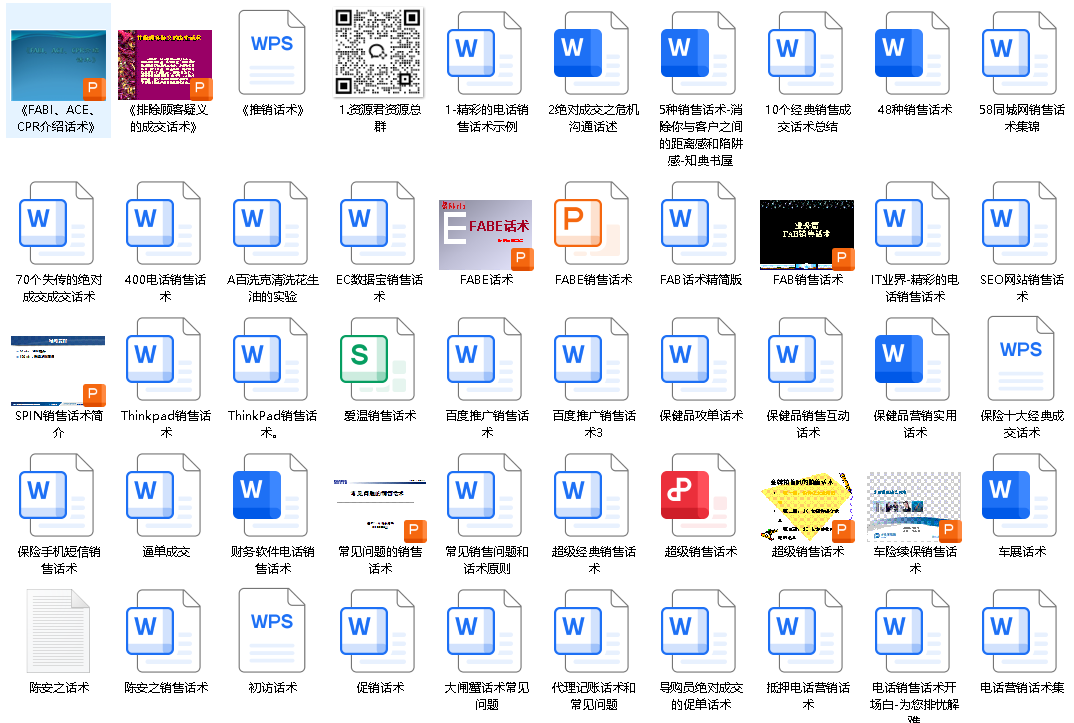Open the FAB话术精简版 Word document
Screen dimensions: 1074x723
699,223
